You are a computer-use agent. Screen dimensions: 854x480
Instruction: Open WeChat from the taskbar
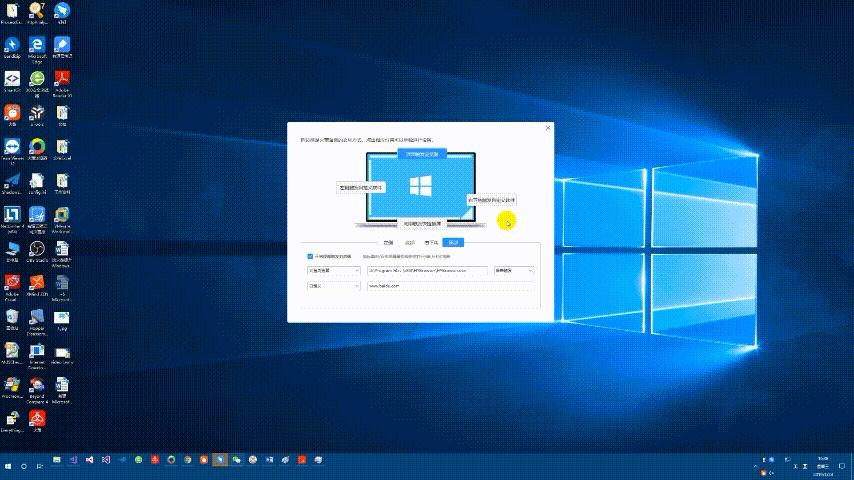tap(236, 460)
